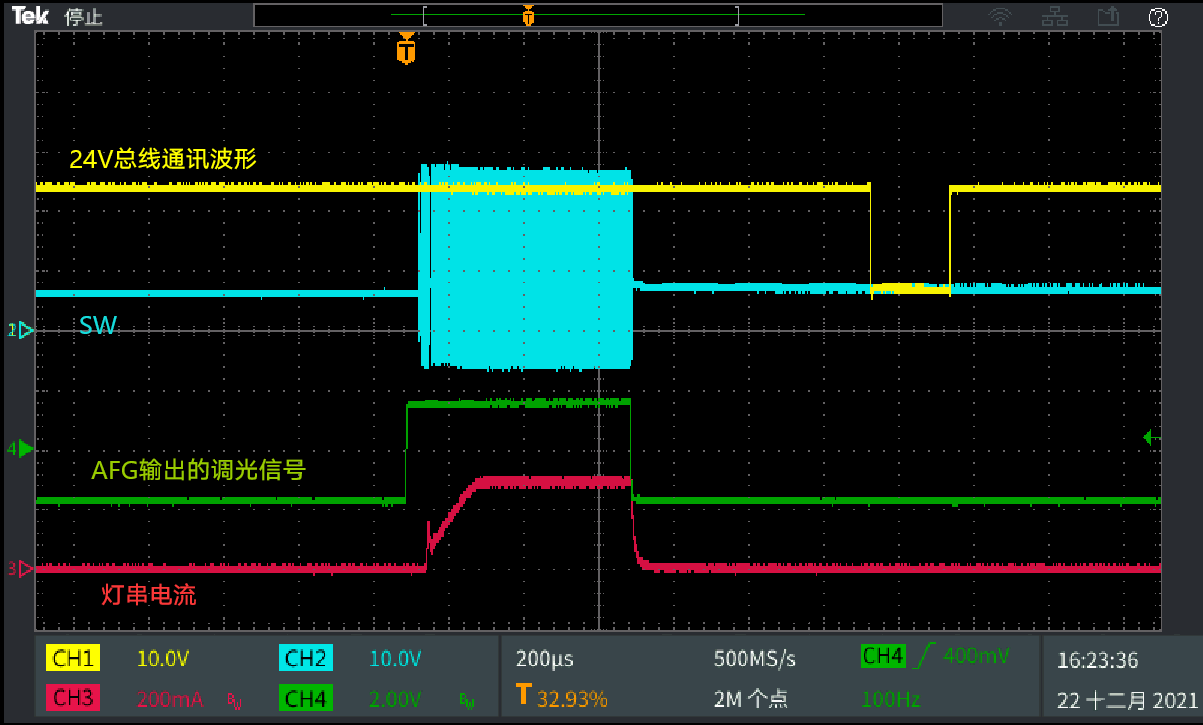Click the Wi-Fi status icon
This screenshot has width=1203, height=725.
click(999, 17)
